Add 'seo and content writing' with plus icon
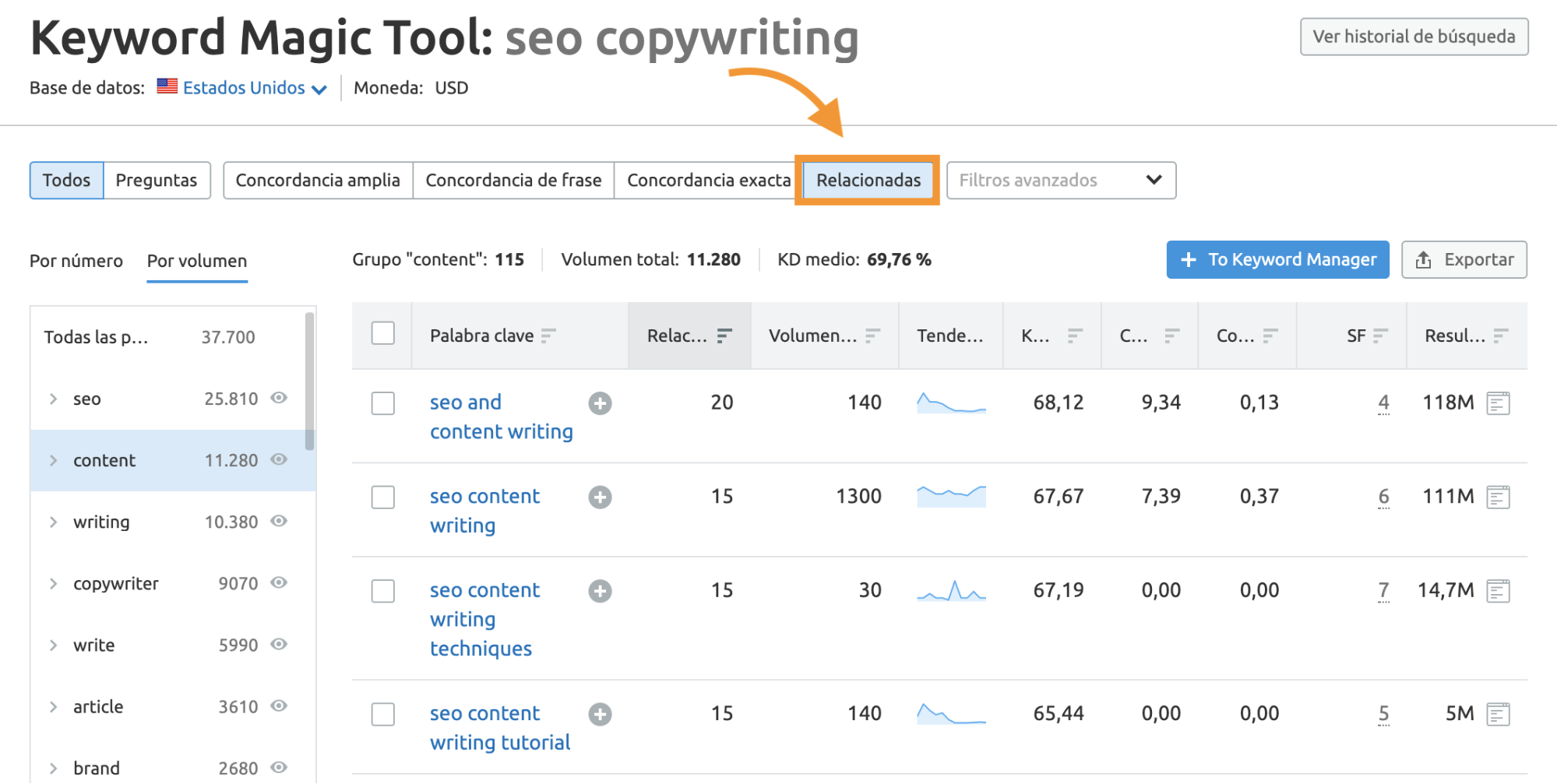The width and height of the screenshot is (1557, 784). click(600, 403)
